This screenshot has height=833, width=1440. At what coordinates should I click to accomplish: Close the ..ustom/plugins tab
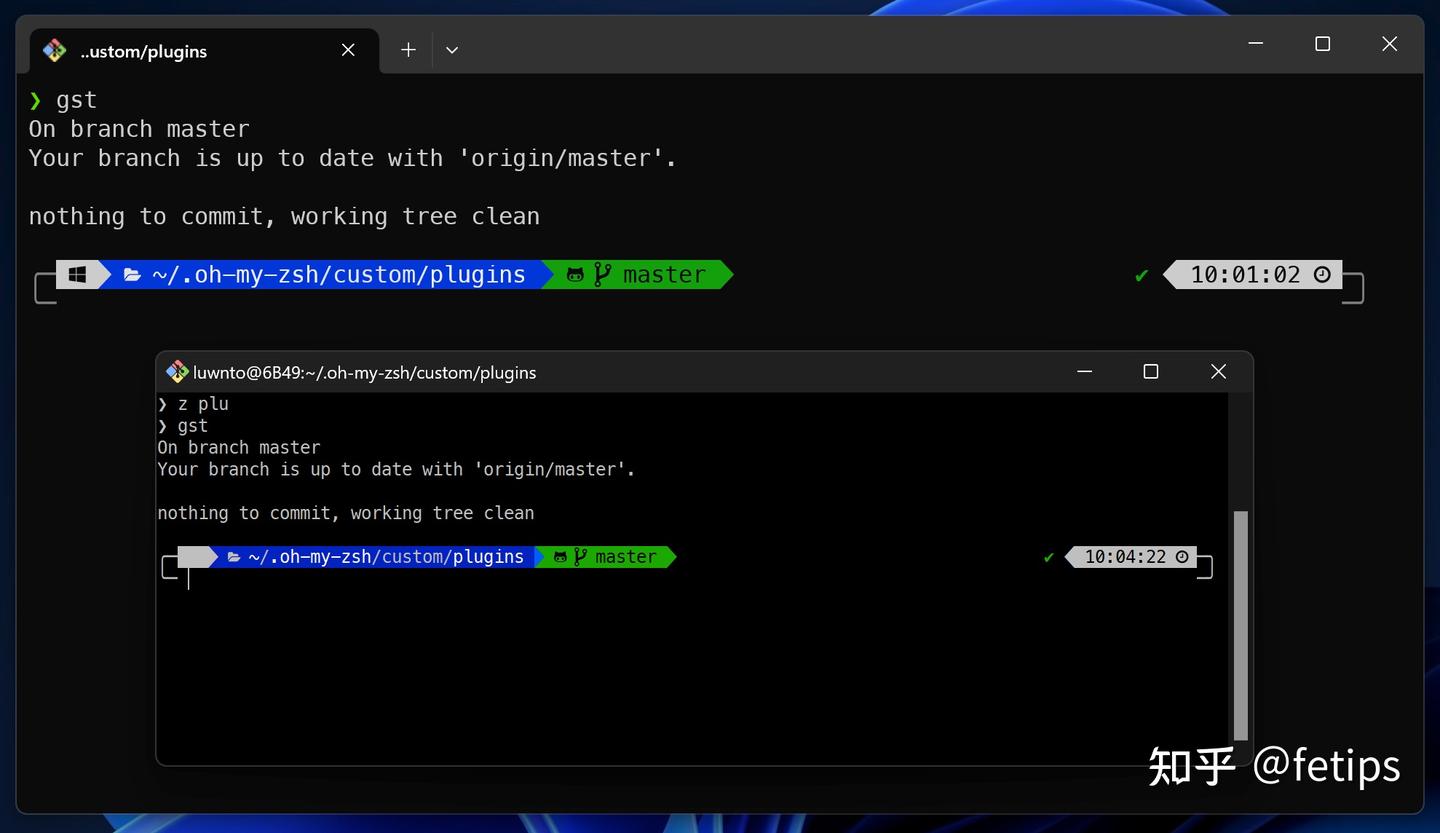pos(347,49)
